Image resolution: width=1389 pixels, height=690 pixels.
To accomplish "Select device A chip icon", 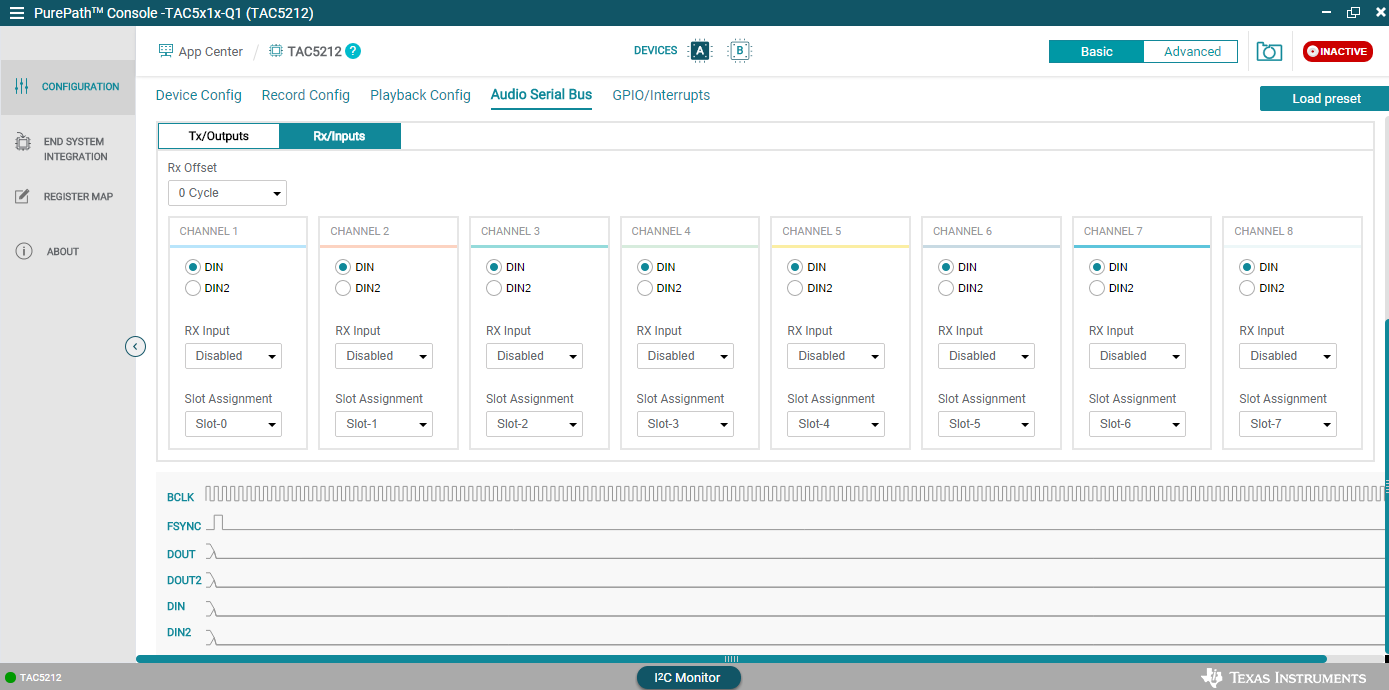I will [700, 51].
